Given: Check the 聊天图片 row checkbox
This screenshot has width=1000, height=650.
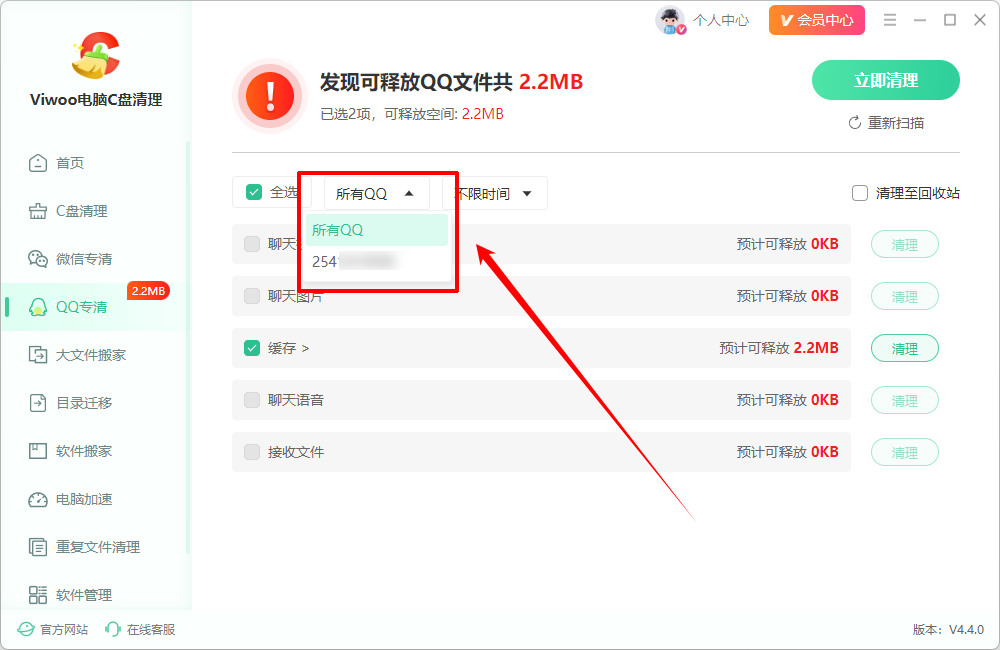Looking at the screenshot, I should tap(252, 296).
